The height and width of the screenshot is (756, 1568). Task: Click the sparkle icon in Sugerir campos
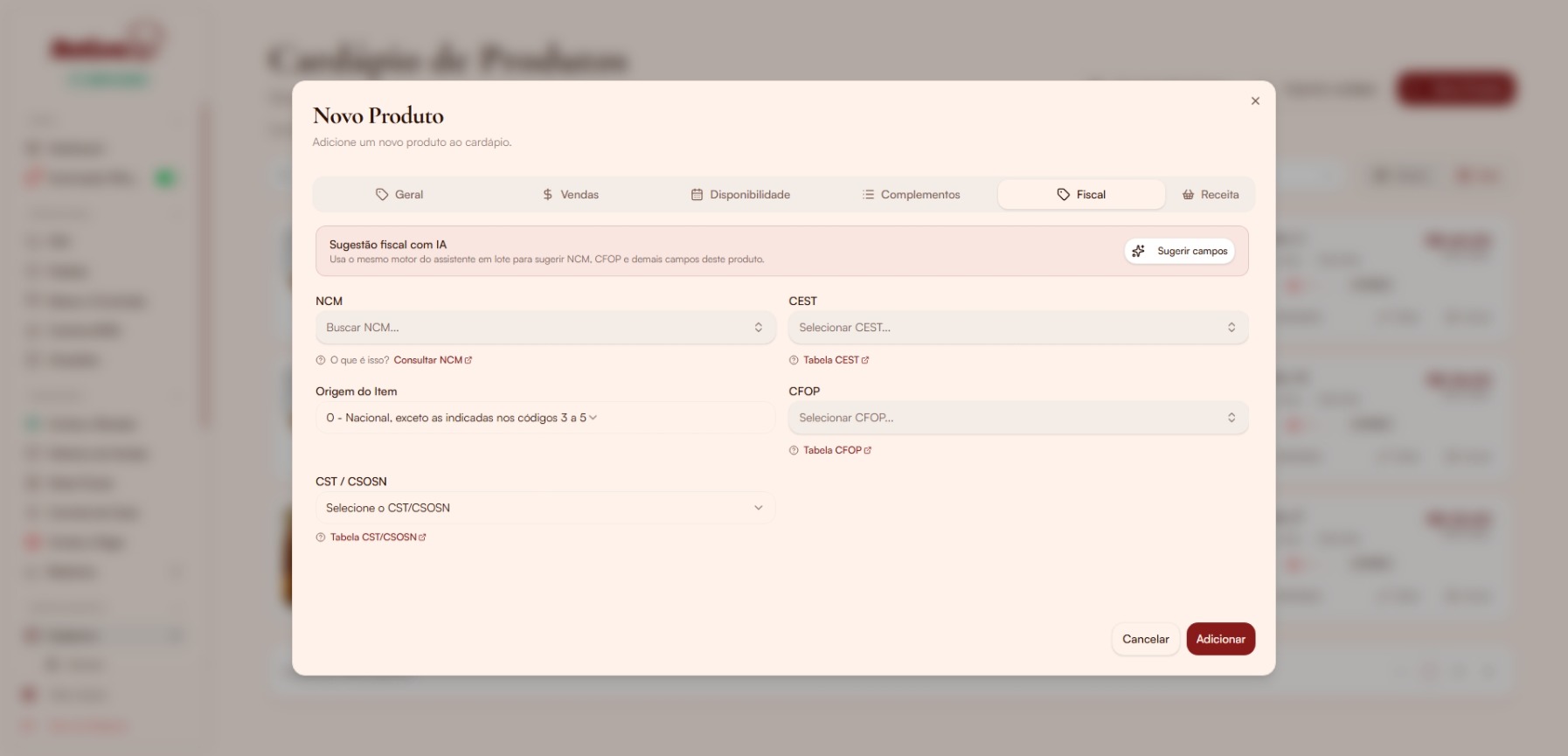[1138, 252]
